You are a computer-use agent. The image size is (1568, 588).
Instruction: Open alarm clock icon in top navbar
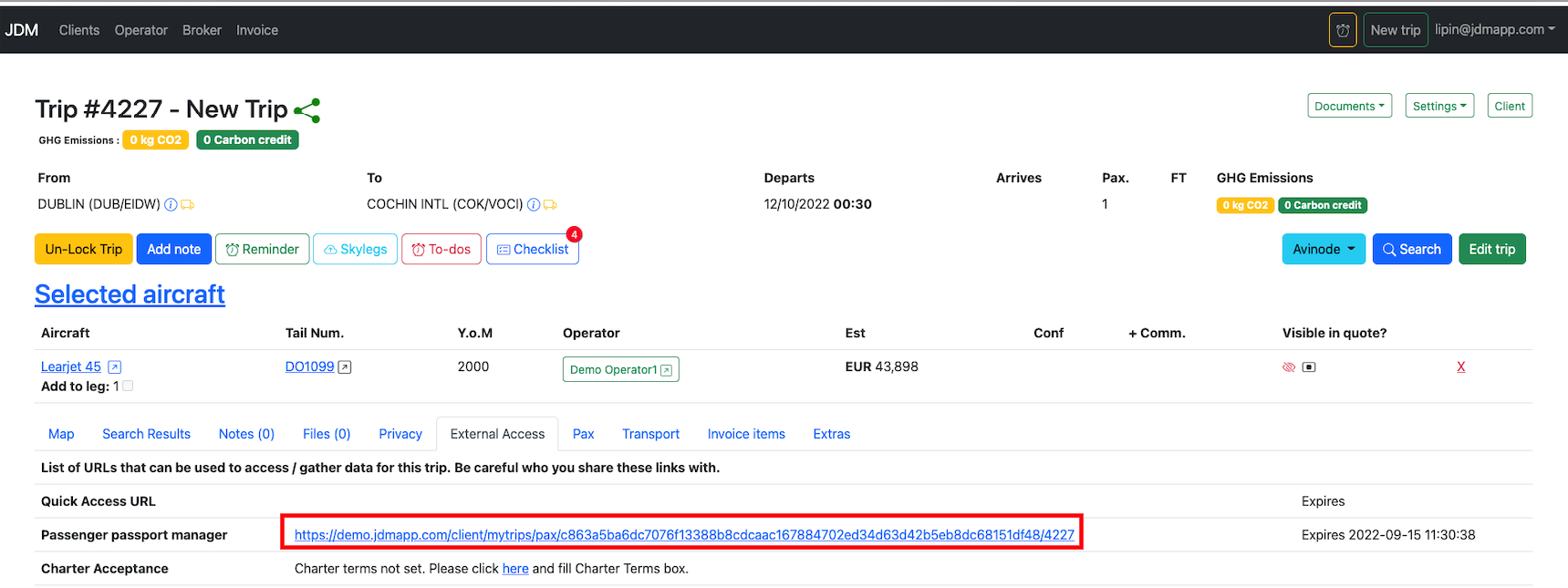click(1342, 30)
